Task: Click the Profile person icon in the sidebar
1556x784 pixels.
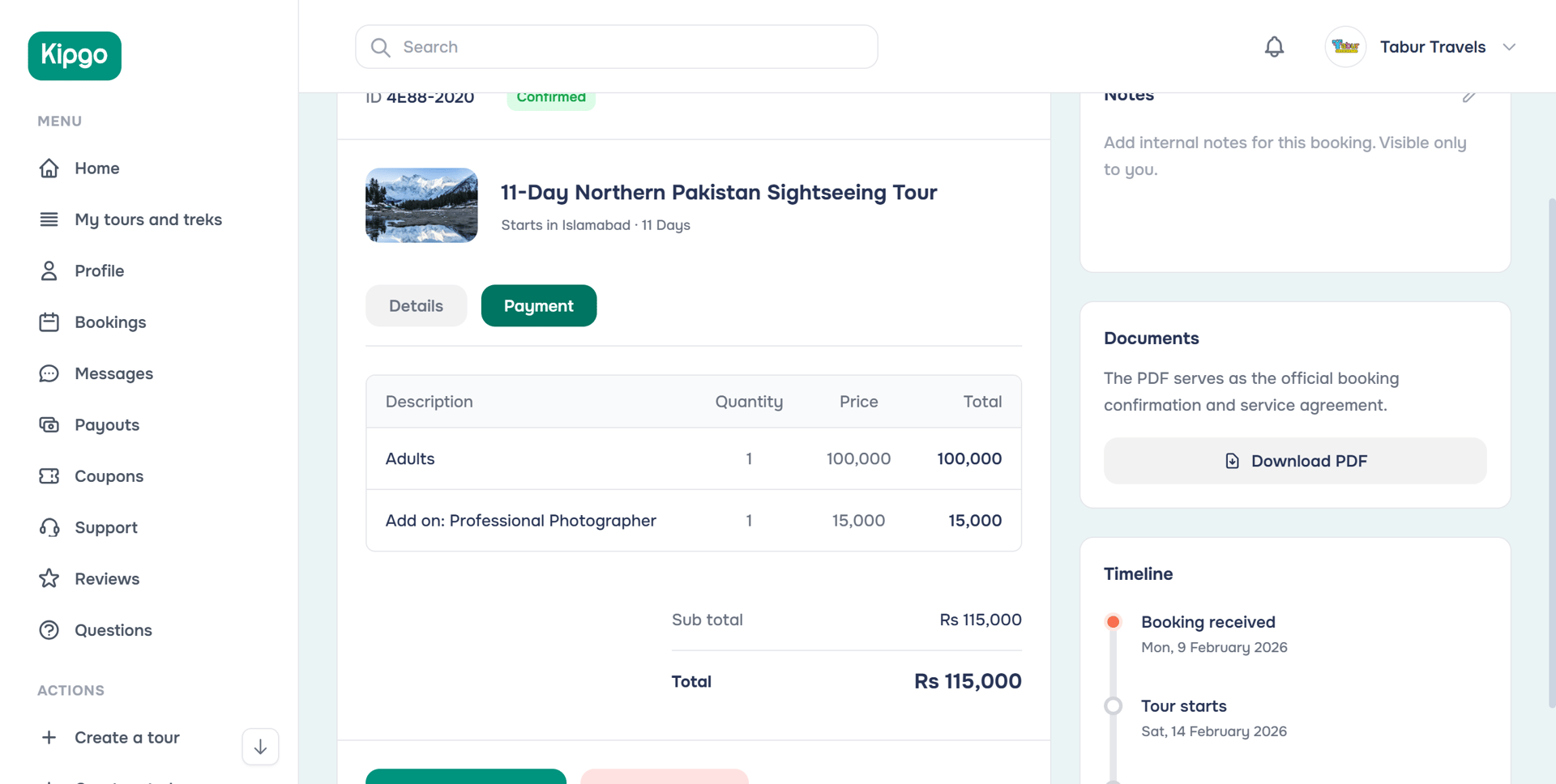Action: 49,271
